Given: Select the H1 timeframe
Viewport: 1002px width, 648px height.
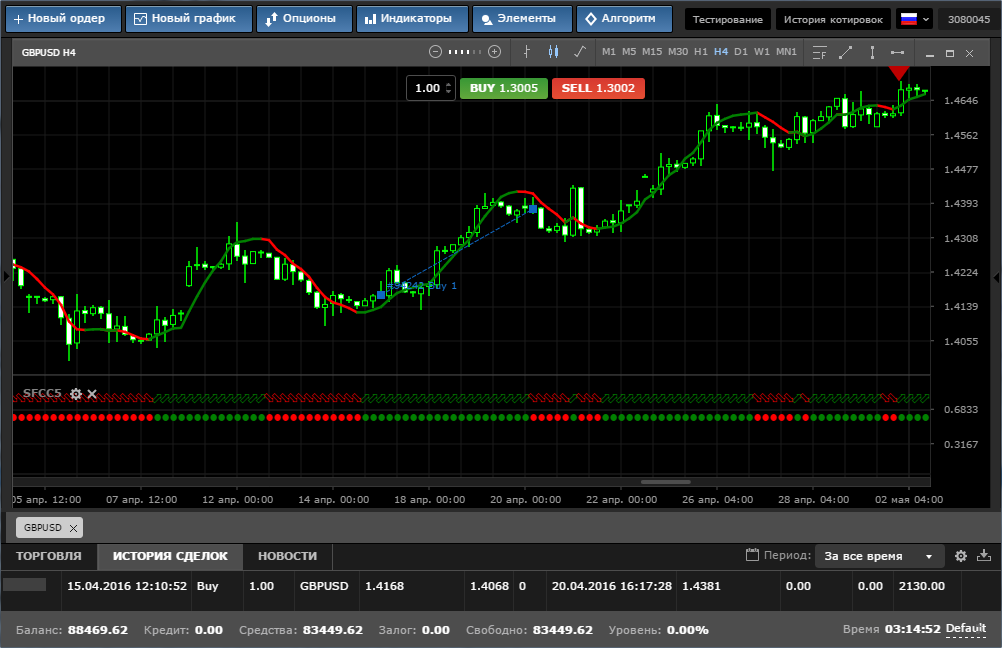Looking at the screenshot, I should pyautogui.click(x=701, y=52).
